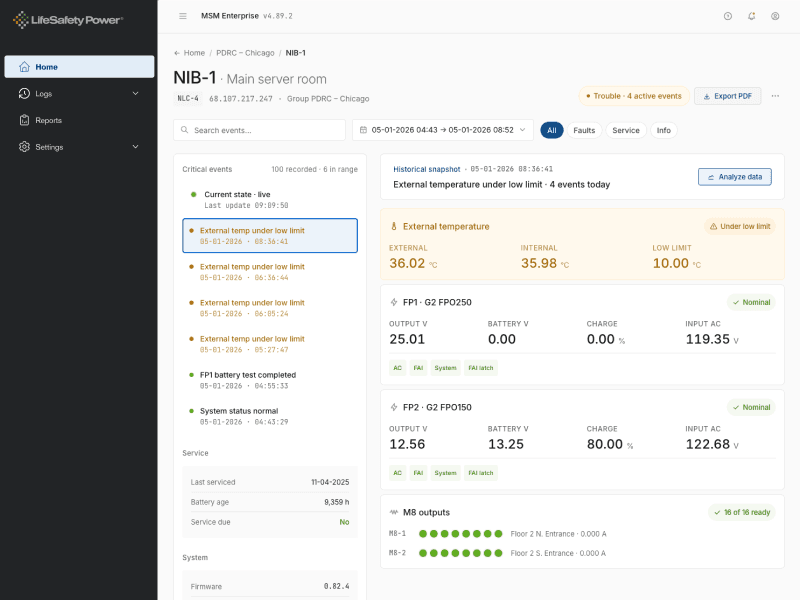This screenshot has width=800, height=600.
Task: Click Historical snapshot link
Action: (x=427, y=169)
